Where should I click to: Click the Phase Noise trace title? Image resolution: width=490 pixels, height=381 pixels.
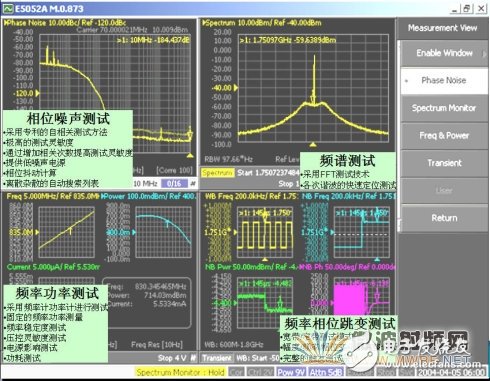(x=66, y=23)
